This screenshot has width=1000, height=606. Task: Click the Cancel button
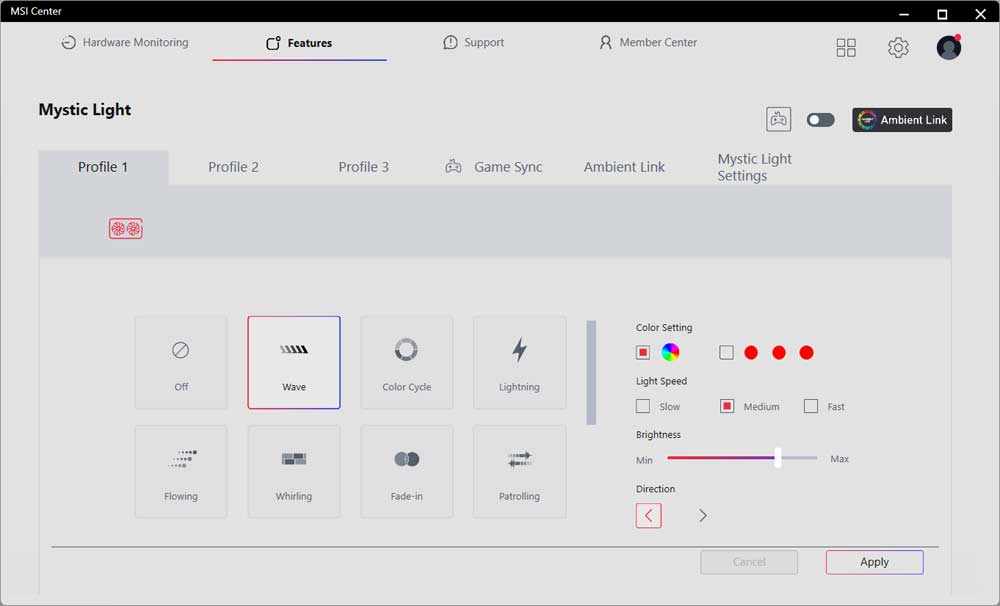coord(749,562)
